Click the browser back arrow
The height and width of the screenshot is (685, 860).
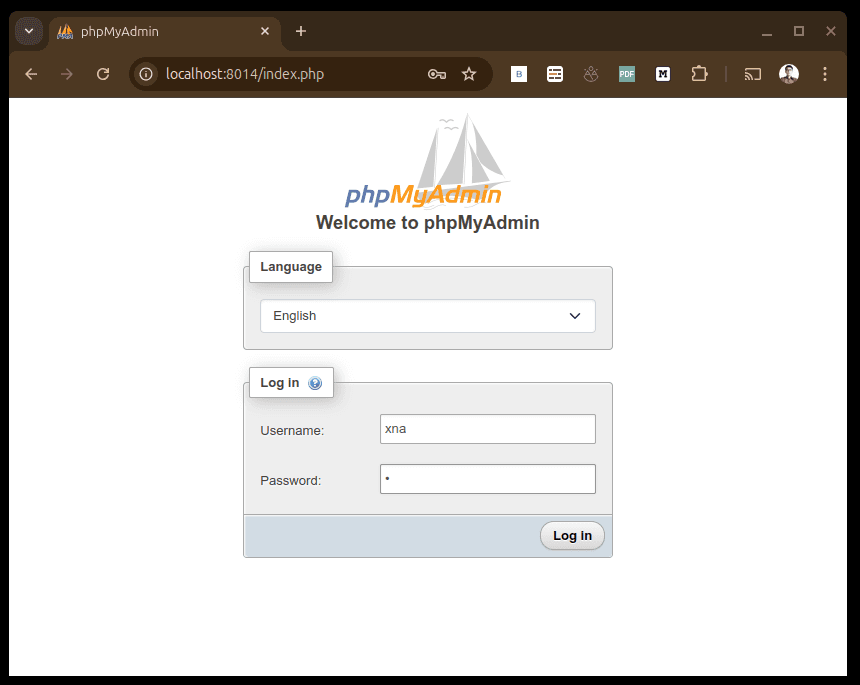[31, 74]
